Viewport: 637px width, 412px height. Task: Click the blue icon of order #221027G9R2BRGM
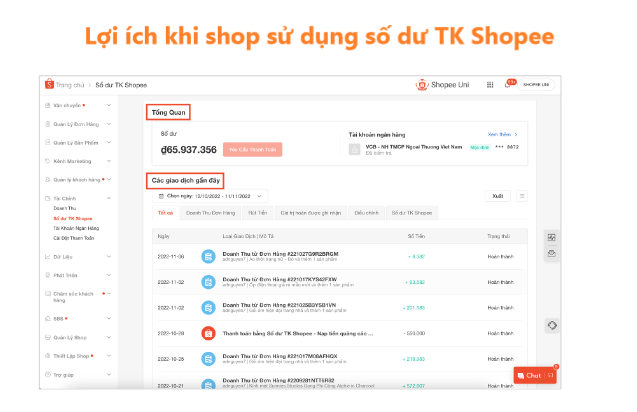208,257
